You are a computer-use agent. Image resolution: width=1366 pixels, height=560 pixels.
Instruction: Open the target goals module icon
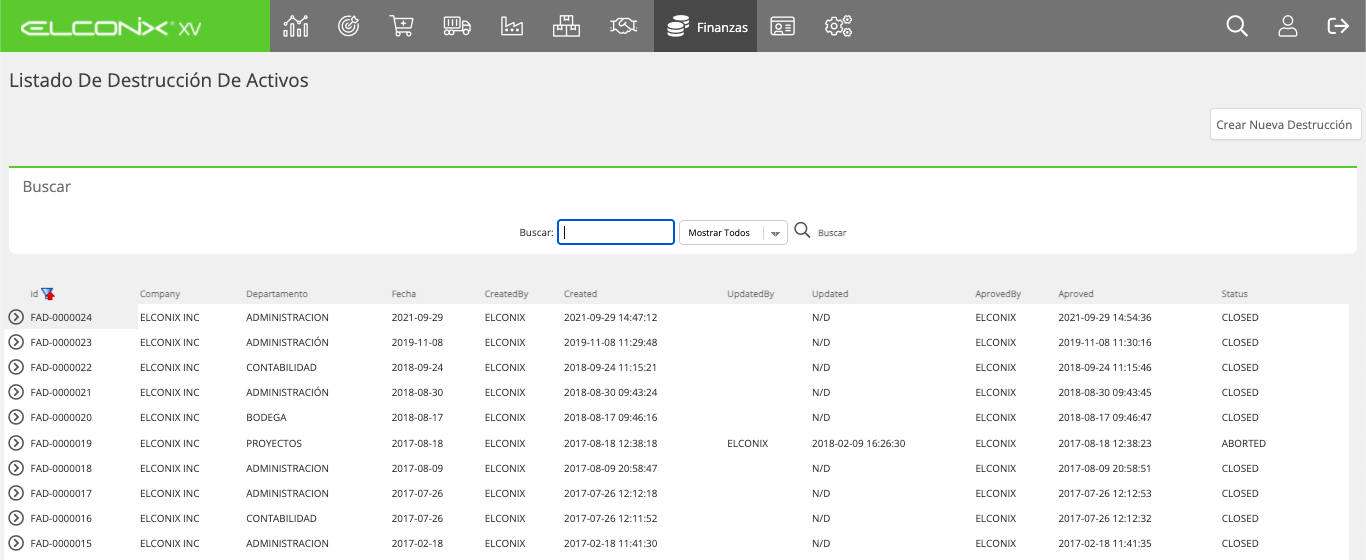348,26
